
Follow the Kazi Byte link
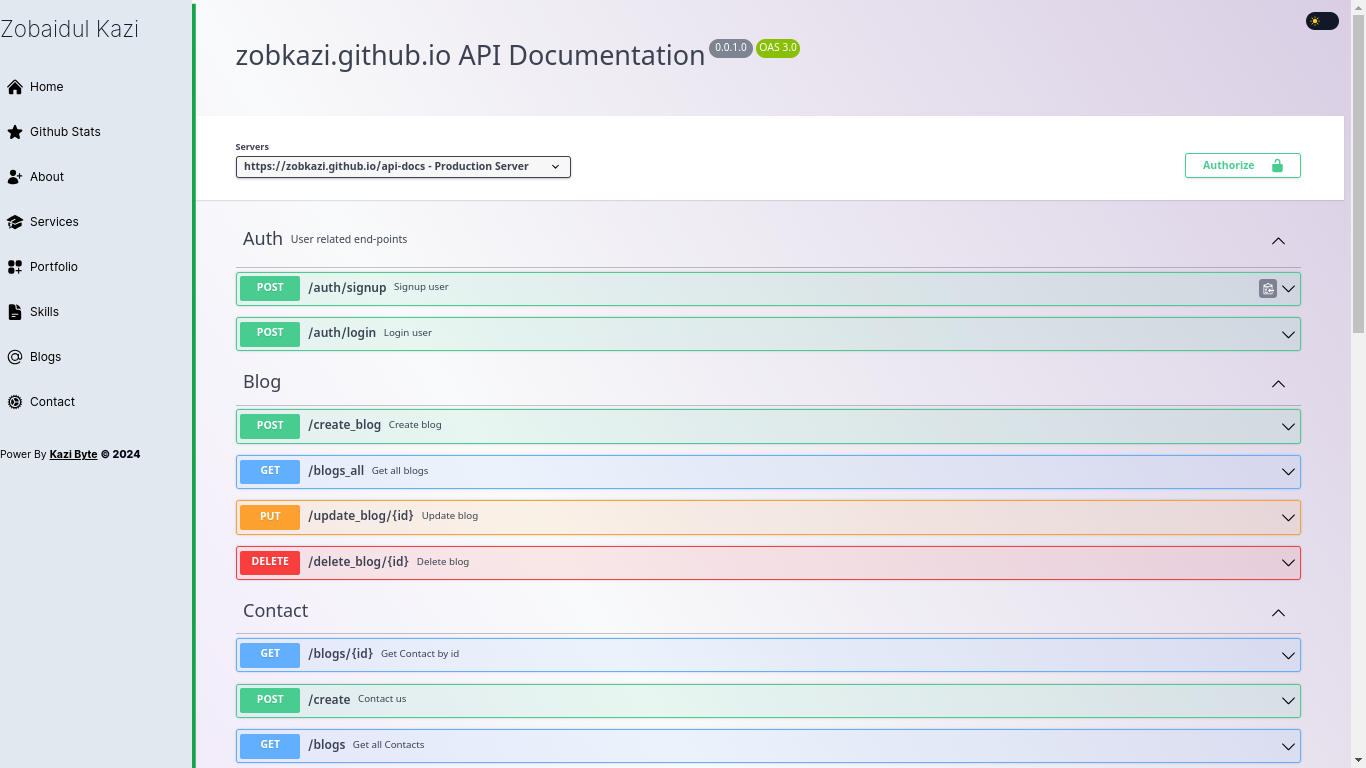click(x=74, y=454)
